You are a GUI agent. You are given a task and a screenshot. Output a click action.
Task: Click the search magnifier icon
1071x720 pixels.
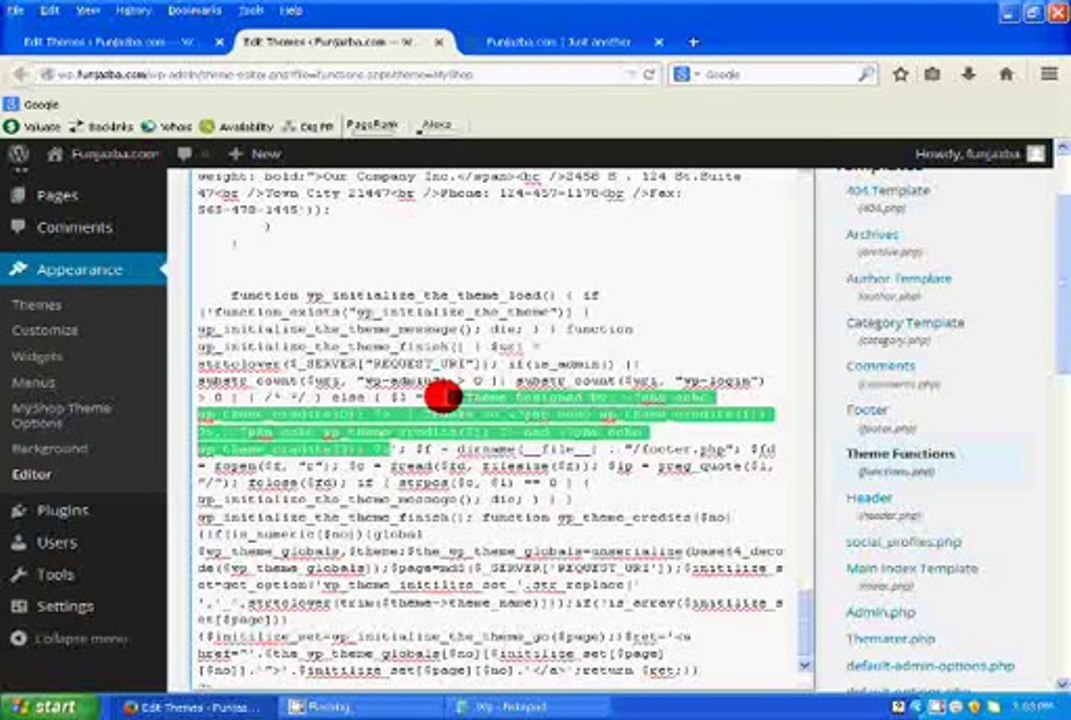coord(865,74)
